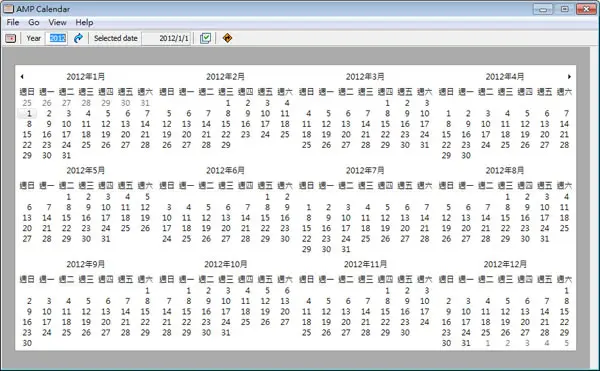The width and height of the screenshot is (600, 371).
Task: Select day 31 in July 2012
Action: 346,249
